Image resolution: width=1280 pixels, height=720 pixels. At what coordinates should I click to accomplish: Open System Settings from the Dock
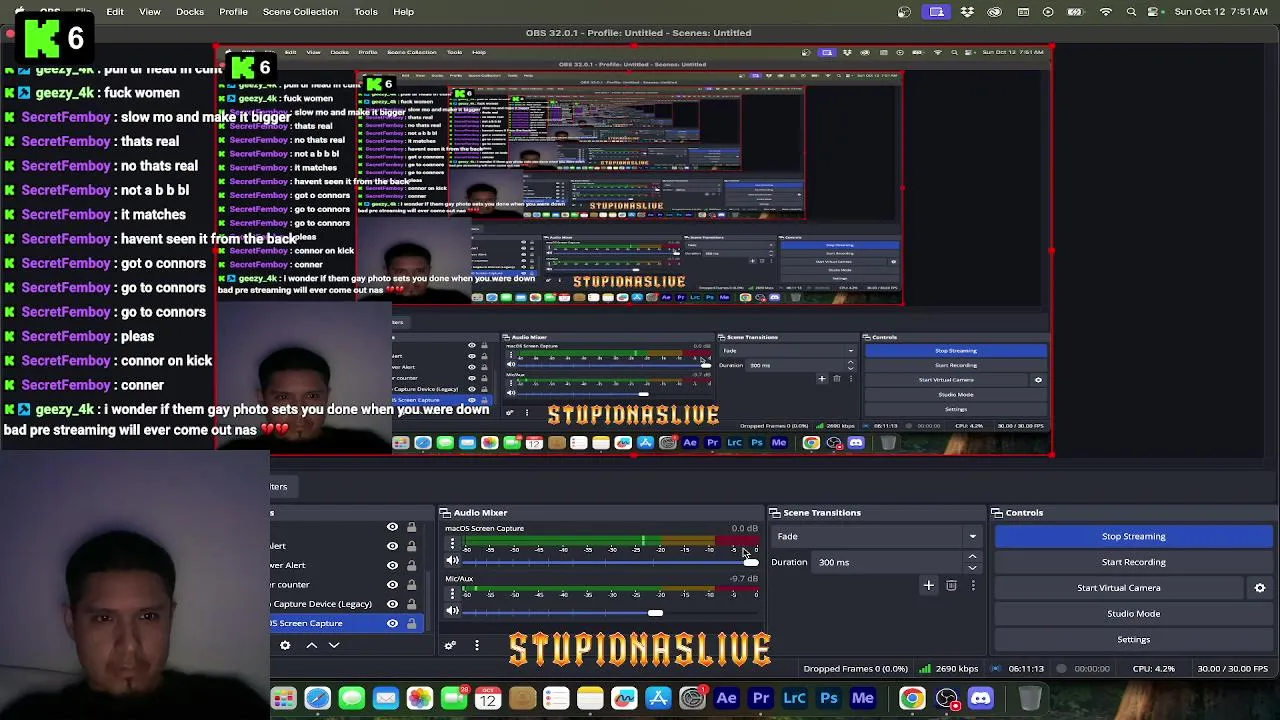(692, 698)
